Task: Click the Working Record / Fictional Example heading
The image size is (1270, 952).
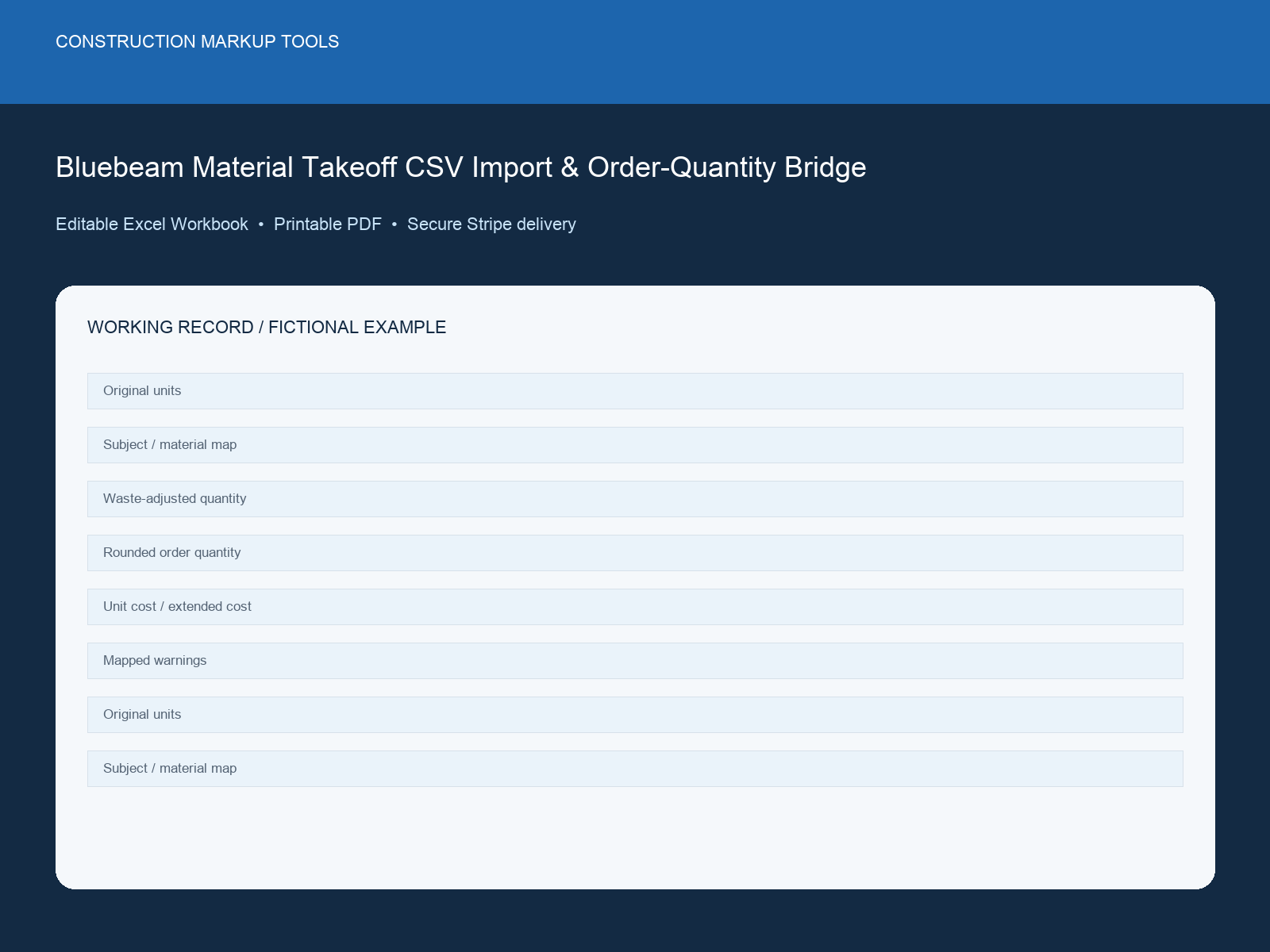Action: (x=267, y=327)
